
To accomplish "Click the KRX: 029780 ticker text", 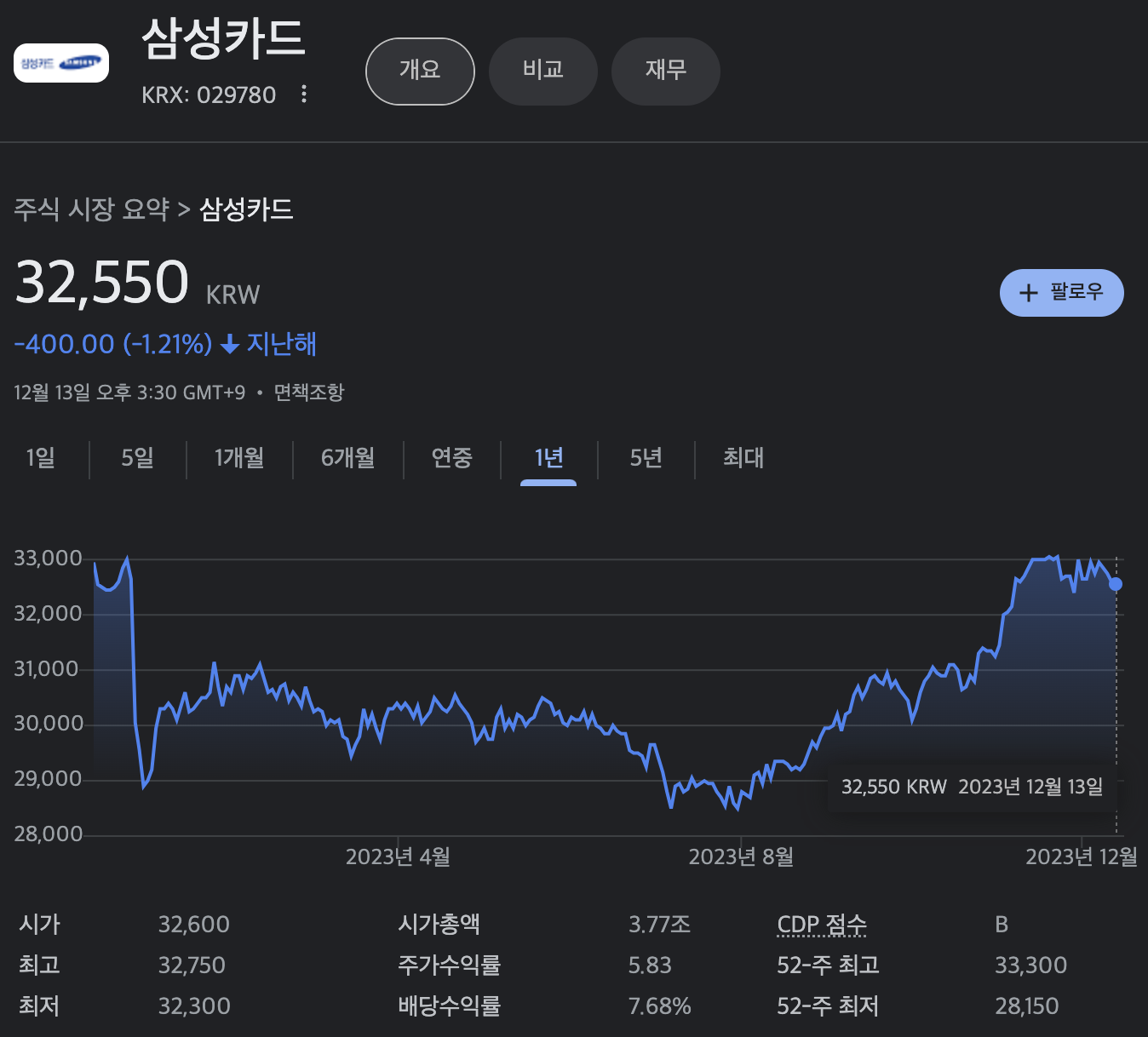I will [x=209, y=95].
